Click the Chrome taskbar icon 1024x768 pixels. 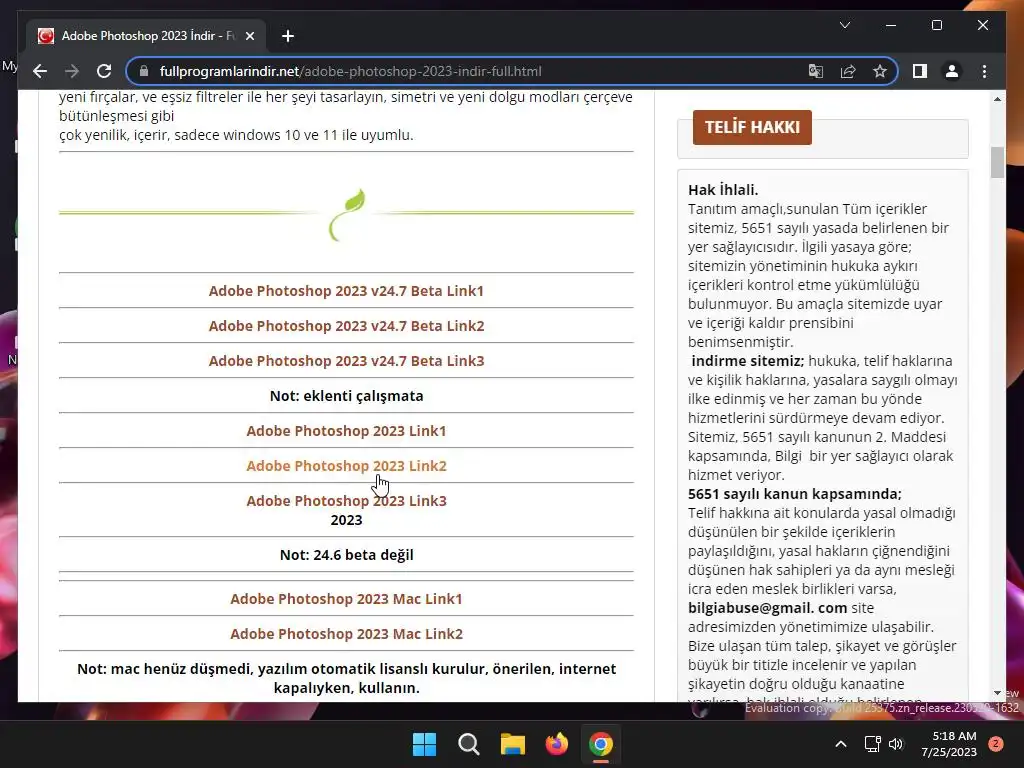click(601, 744)
